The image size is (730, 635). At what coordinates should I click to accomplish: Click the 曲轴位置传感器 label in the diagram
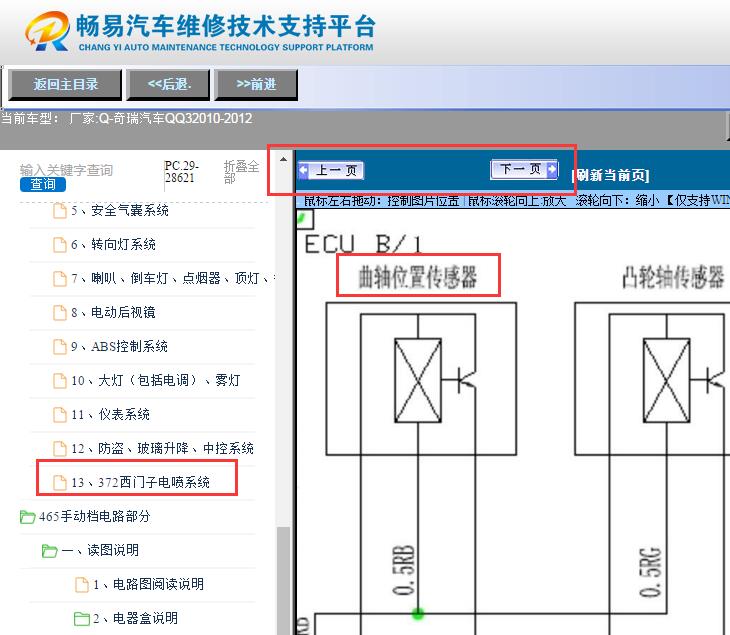(x=418, y=277)
